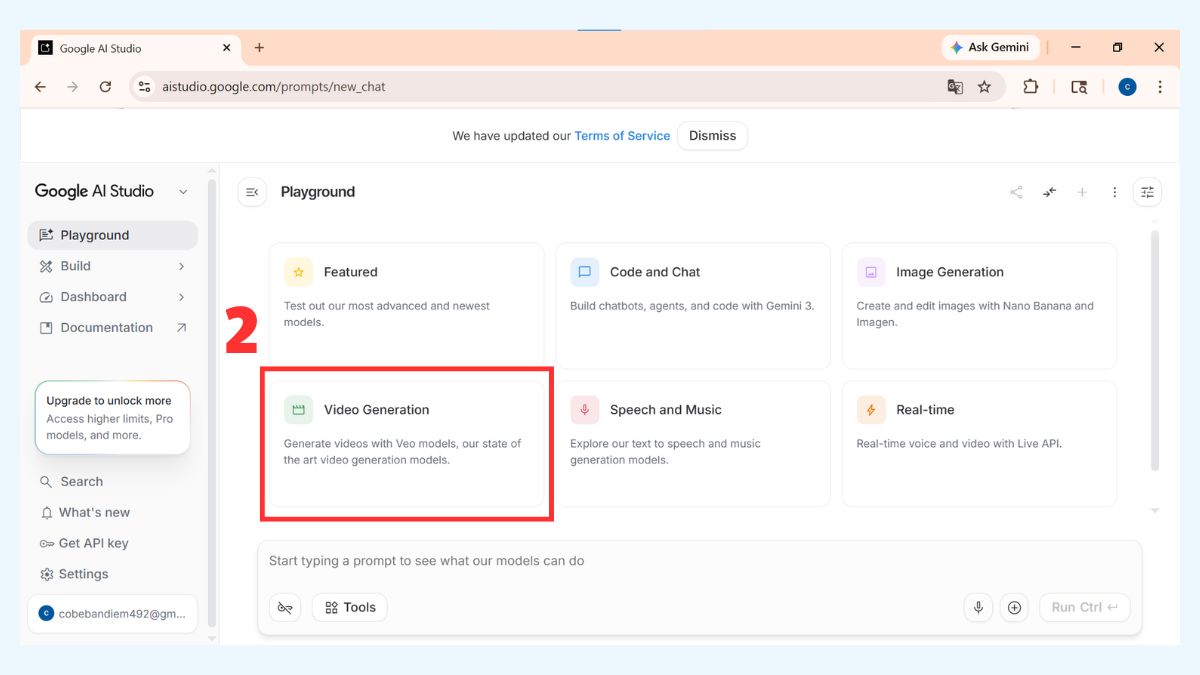Image resolution: width=1200 pixels, height=675 pixels.
Task: Open the Code and Chat card
Action: coord(693,306)
